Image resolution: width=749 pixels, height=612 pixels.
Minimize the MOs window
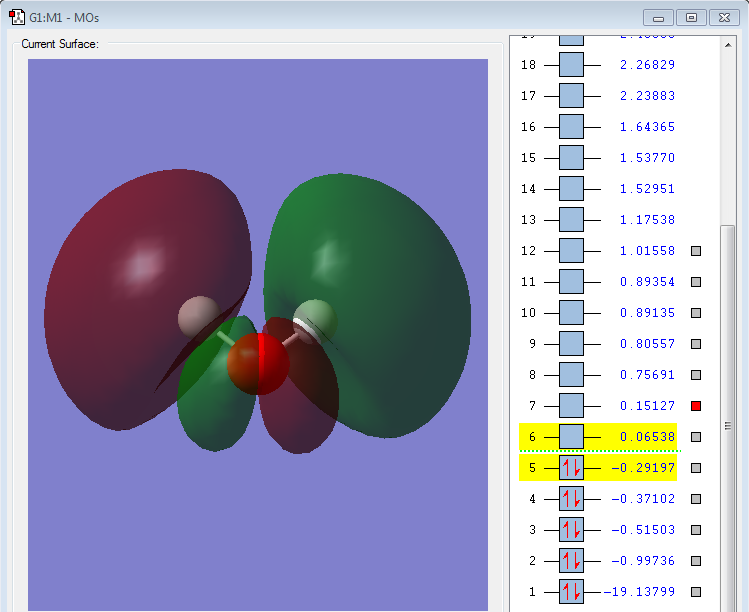[659, 17]
